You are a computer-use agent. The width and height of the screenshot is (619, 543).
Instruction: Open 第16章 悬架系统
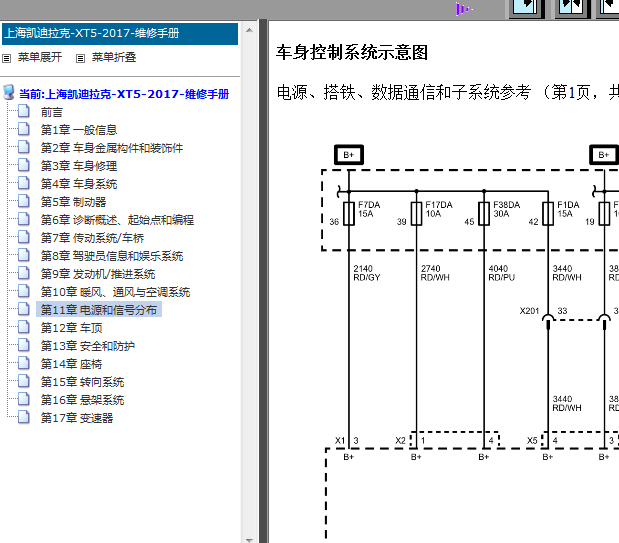point(83,400)
